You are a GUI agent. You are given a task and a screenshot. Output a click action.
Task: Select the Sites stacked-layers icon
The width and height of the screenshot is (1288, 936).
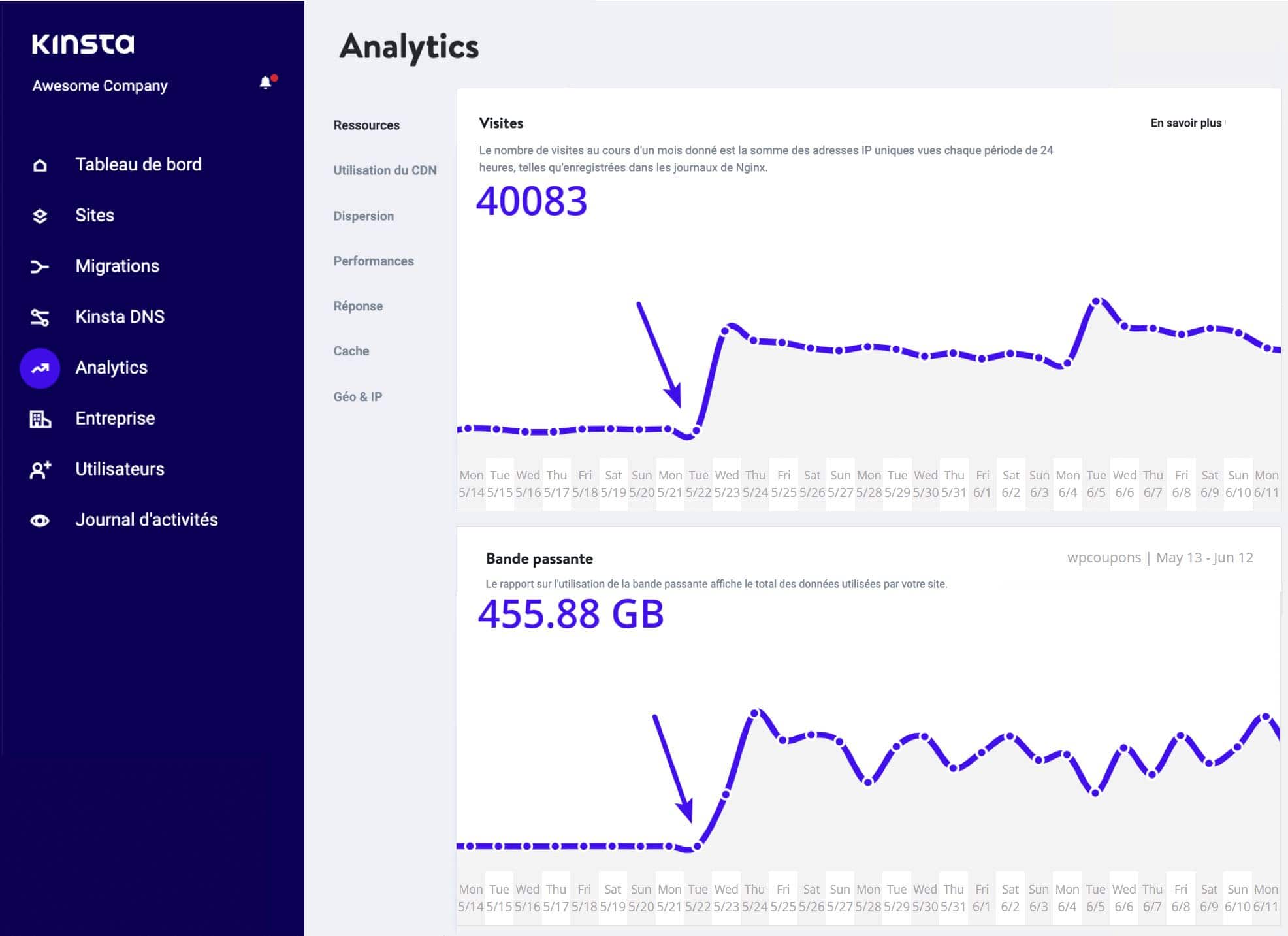pyautogui.click(x=39, y=216)
